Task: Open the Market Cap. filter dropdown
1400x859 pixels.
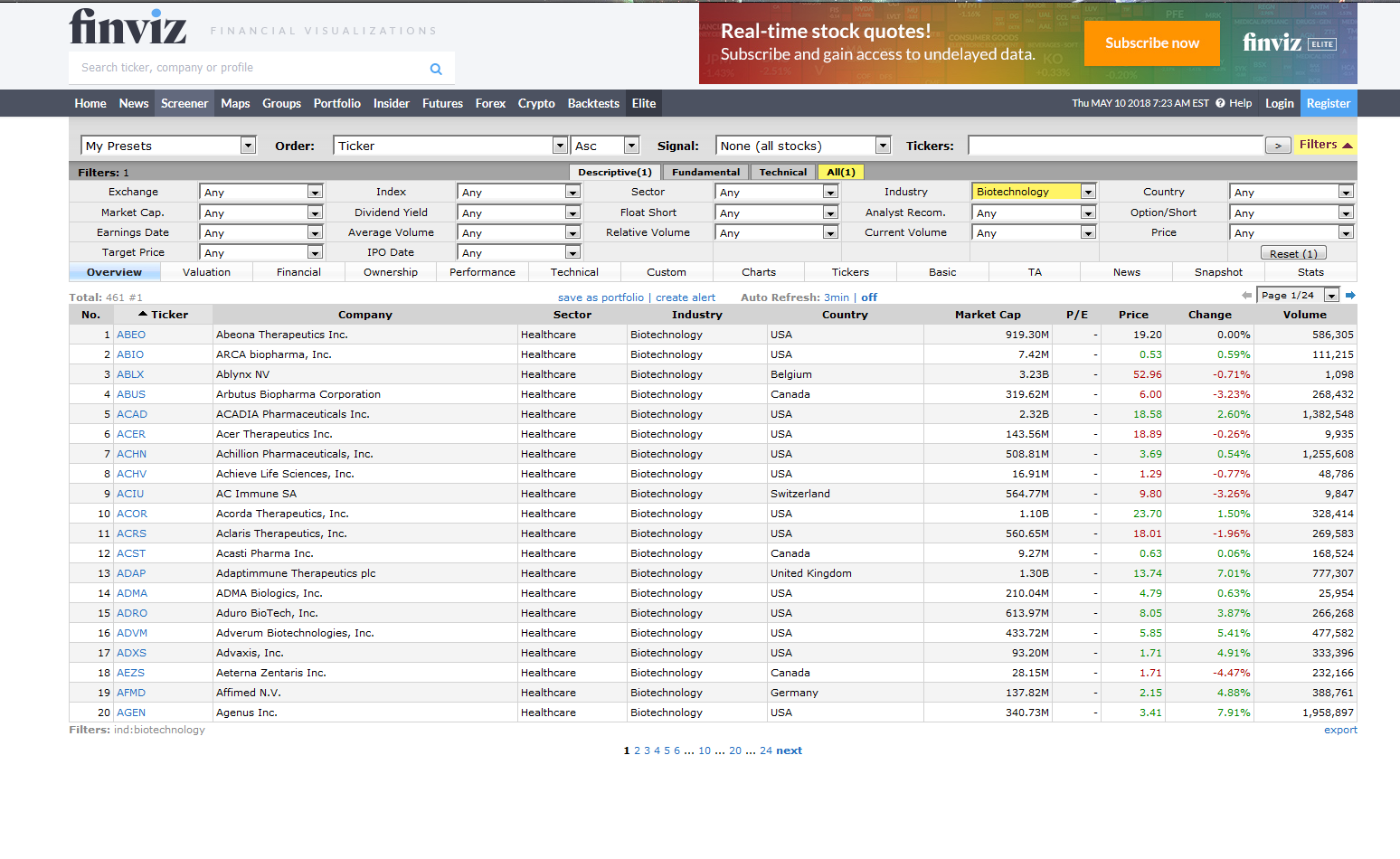Action: pyautogui.click(x=261, y=212)
